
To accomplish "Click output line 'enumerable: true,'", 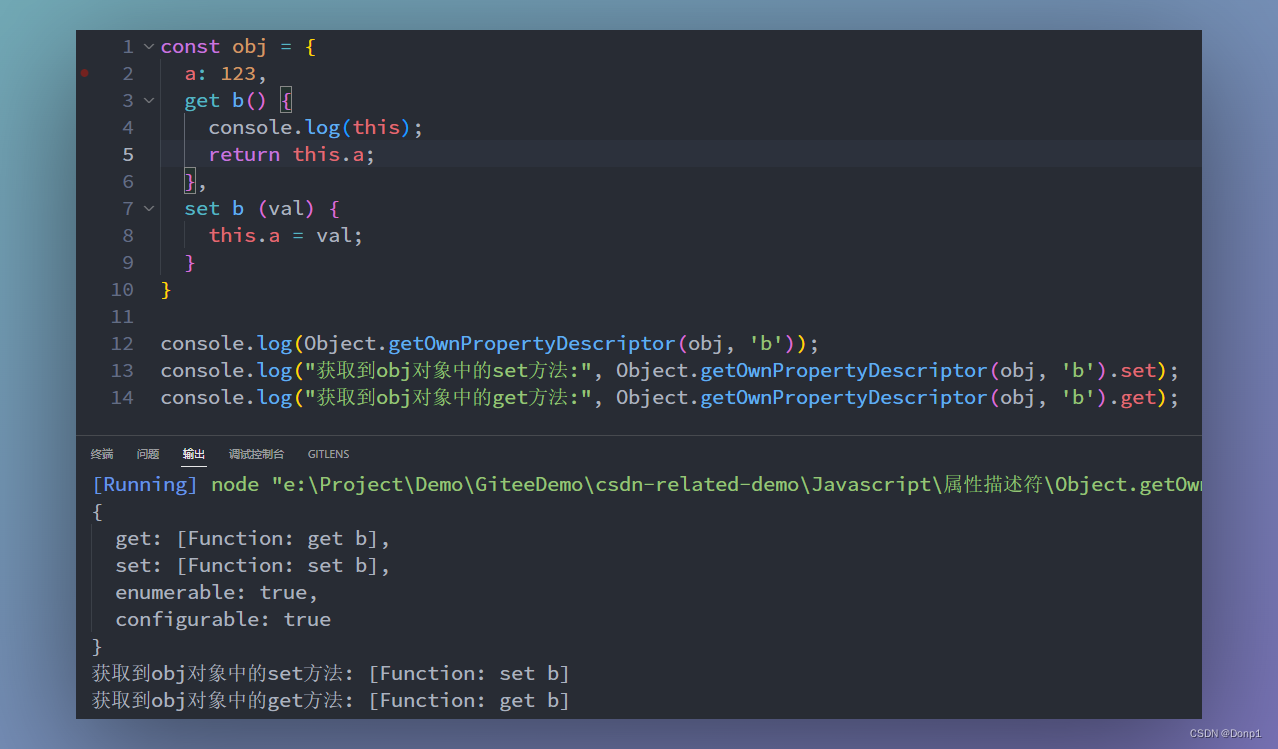I will (217, 592).
